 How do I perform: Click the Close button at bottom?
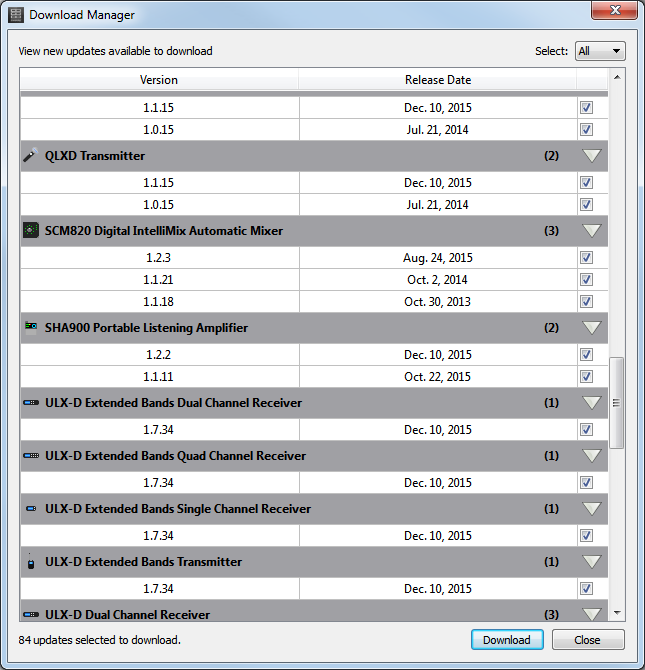(587, 640)
